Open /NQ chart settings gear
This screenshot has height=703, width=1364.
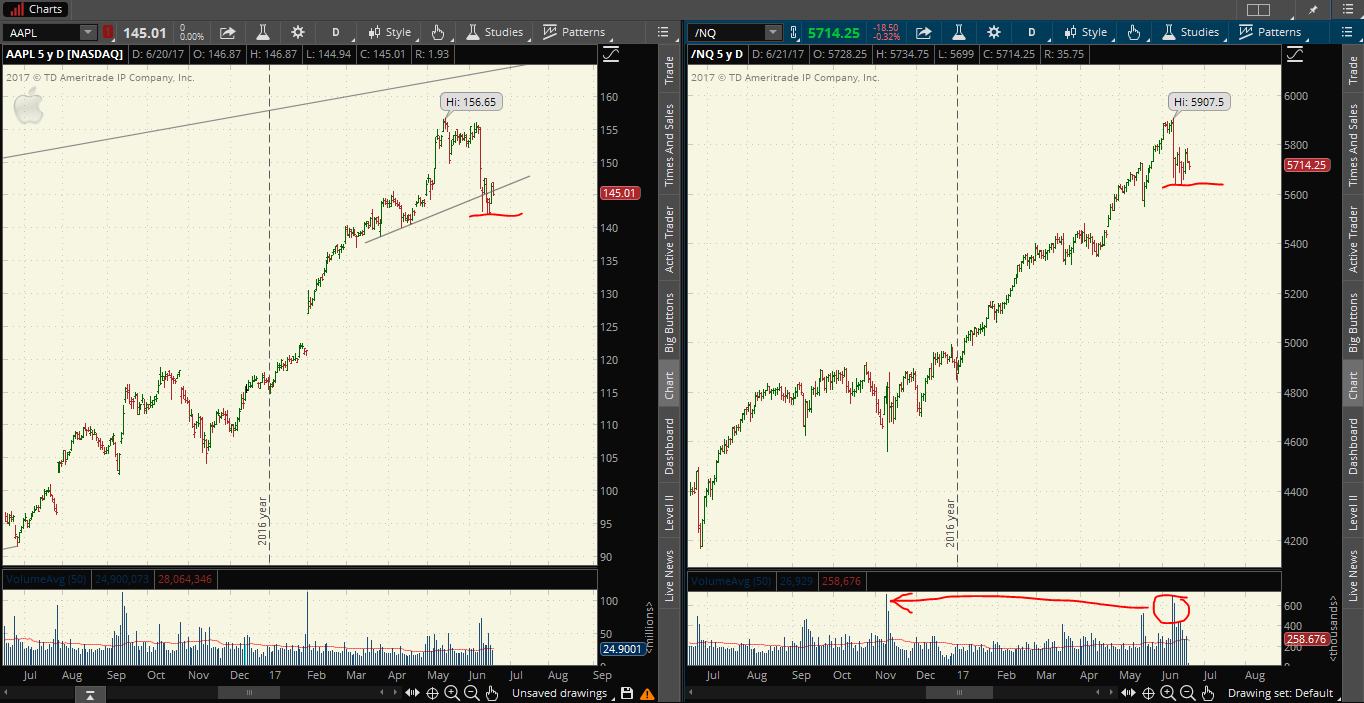[993, 32]
